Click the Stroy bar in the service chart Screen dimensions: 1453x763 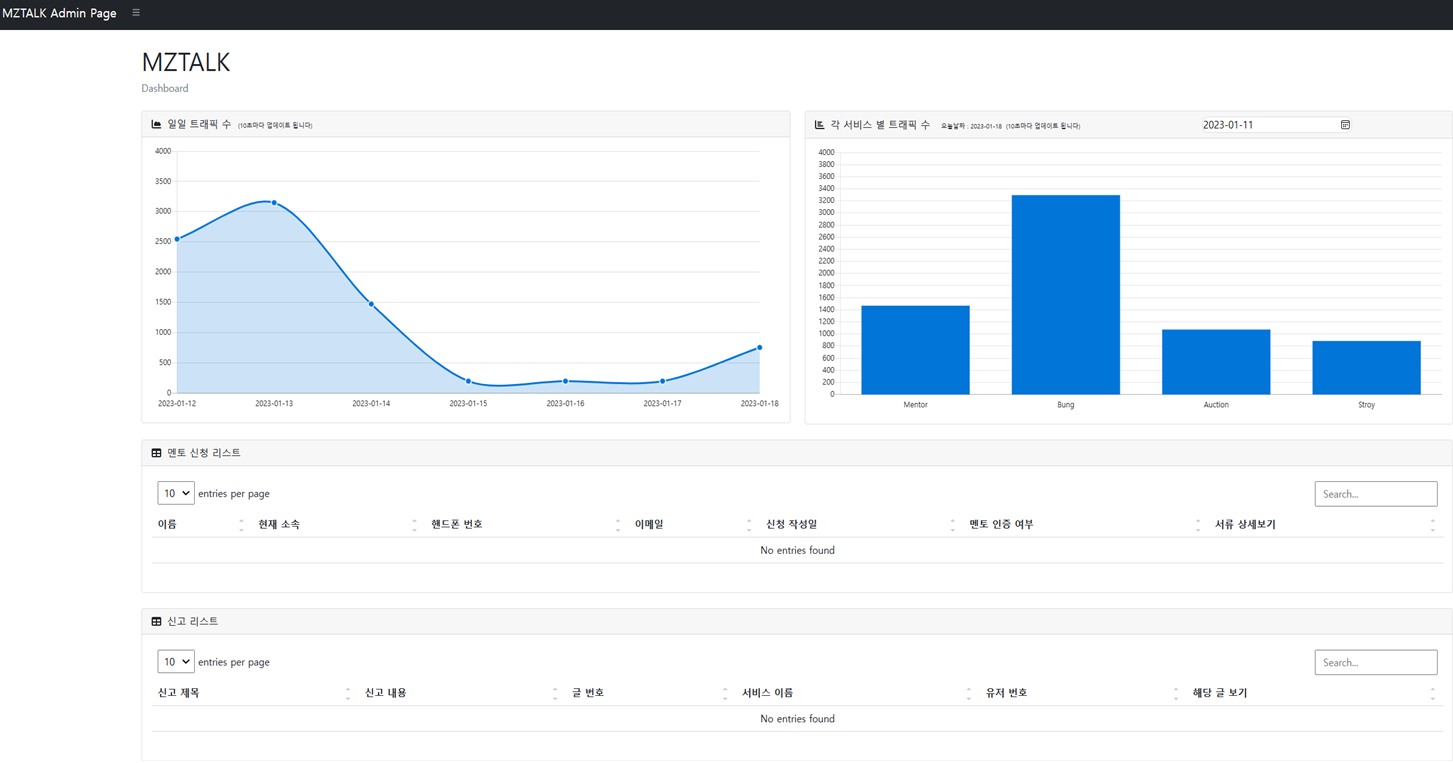pyautogui.click(x=1366, y=368)
